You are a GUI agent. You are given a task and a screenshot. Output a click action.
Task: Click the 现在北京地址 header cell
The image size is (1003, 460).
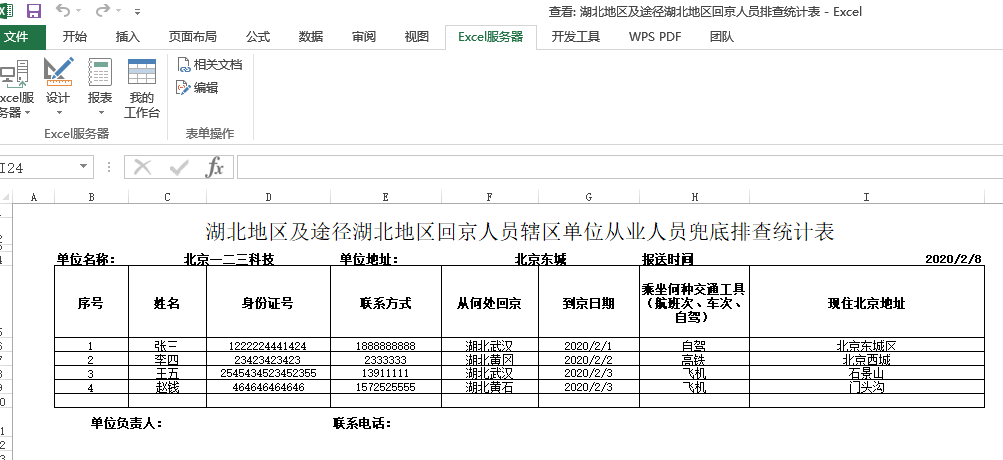[x=867, y=302]
